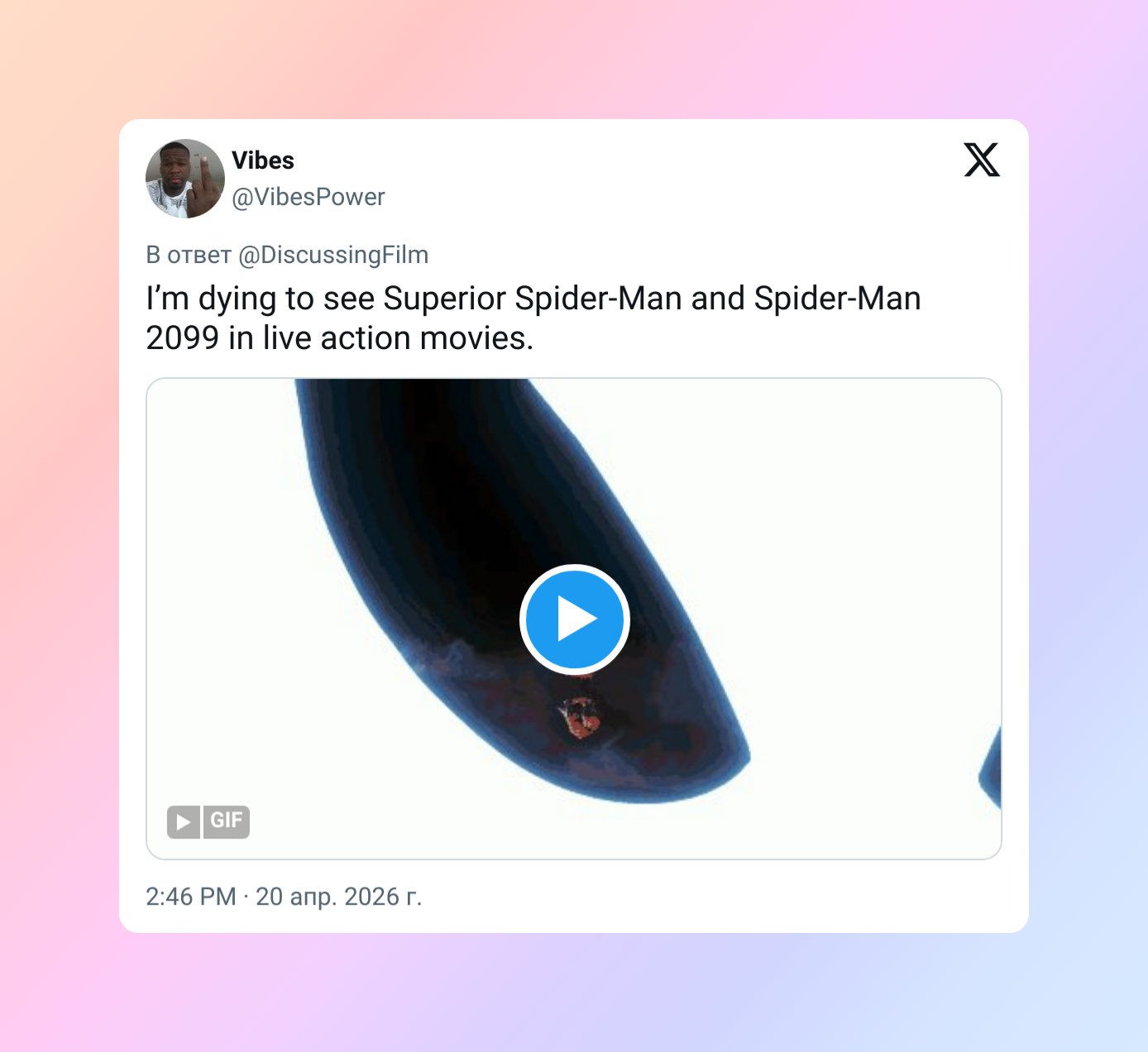Click the tweet line about Superior Spider-Man
The image size is (1148, 1052).
(x=533, y=299)
